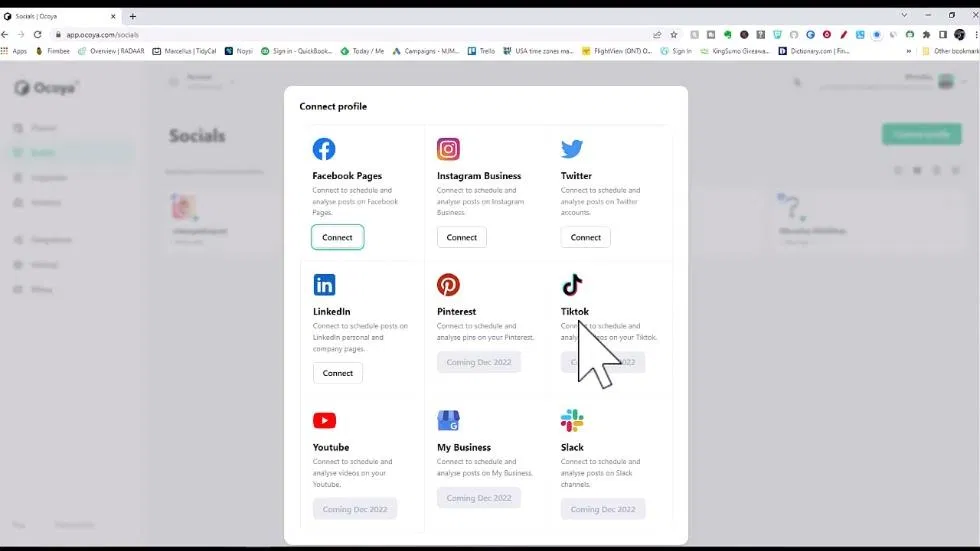
Task: Click the Slack logo icon
Action: point(572,420)
